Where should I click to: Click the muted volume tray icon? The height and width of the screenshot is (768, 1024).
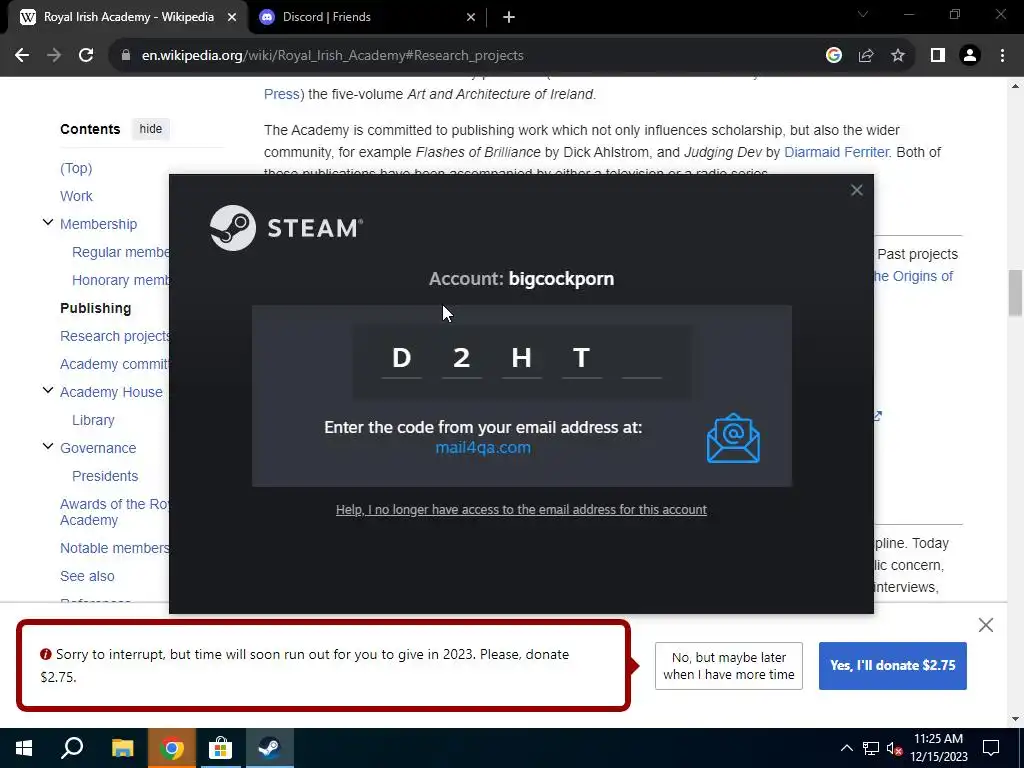pyautogui.click(x=895, y=748)
